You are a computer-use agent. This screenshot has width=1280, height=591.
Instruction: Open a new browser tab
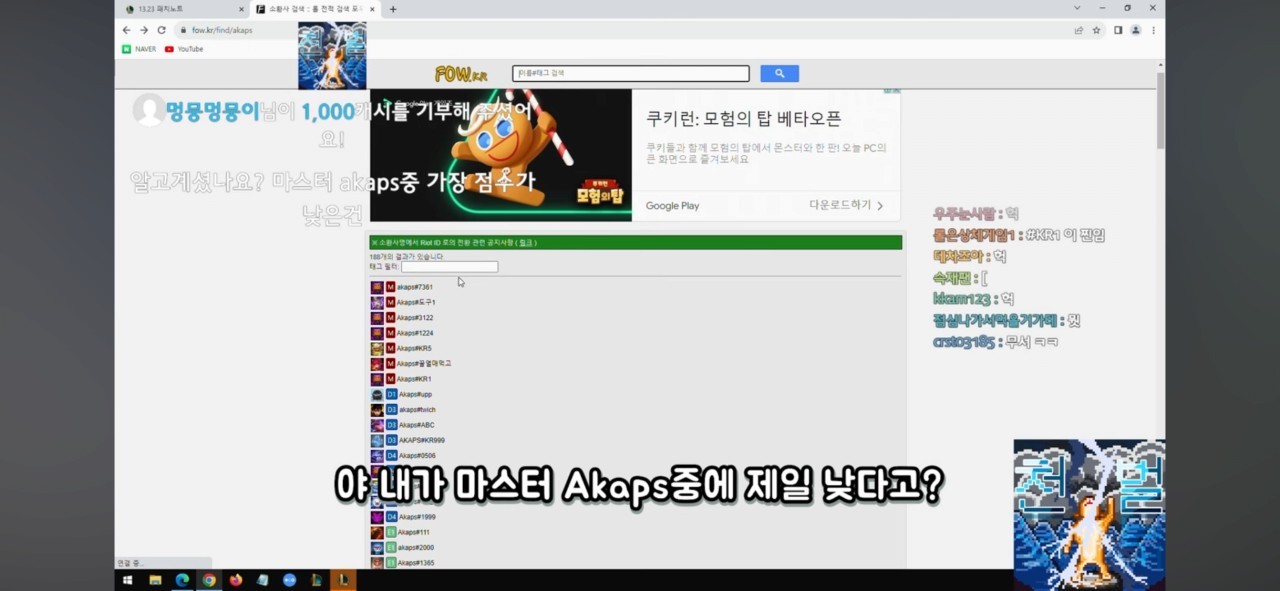393,9
